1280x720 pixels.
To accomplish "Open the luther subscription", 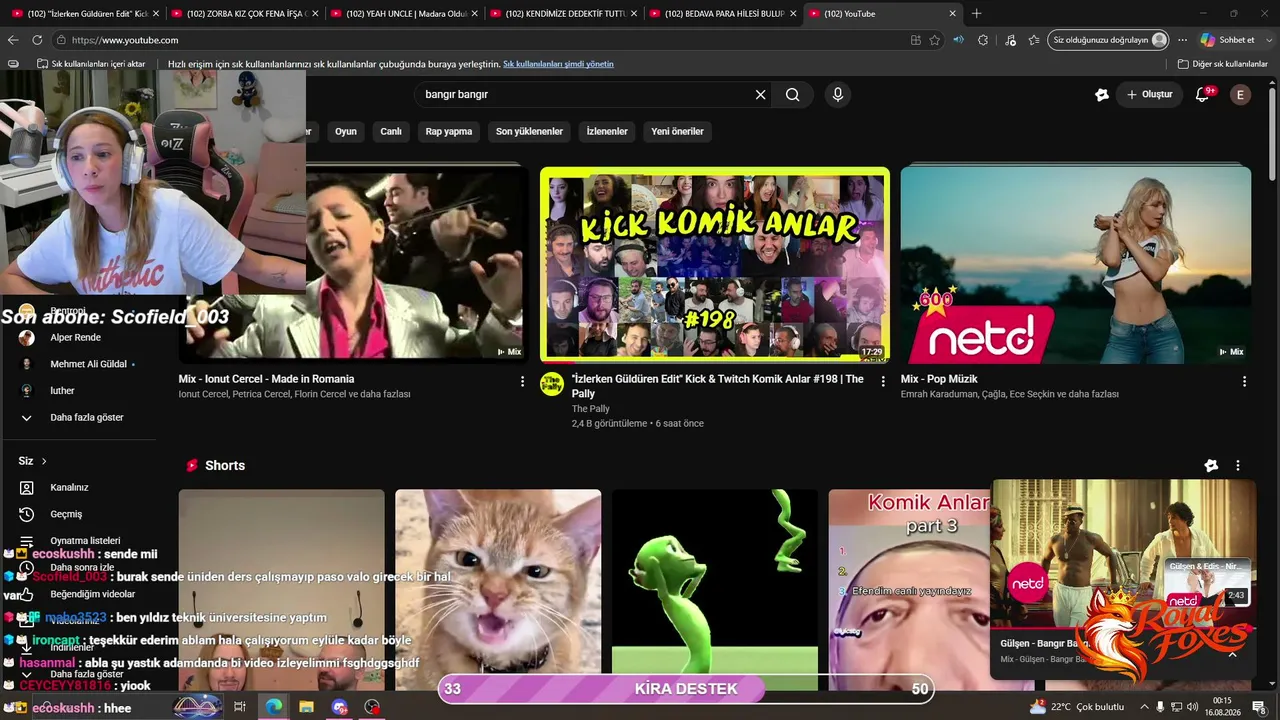I will [x=62, y=391].
